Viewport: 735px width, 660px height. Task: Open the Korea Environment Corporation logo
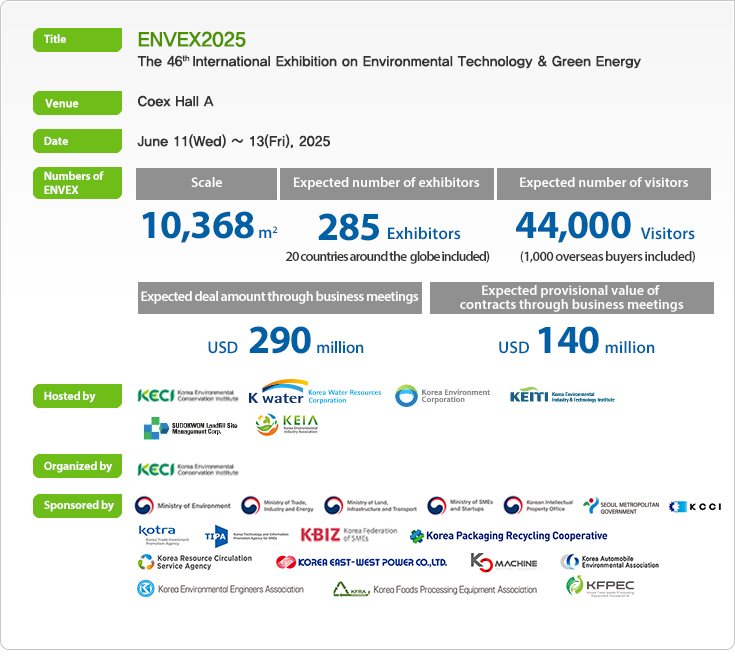[x=443, y=396]
